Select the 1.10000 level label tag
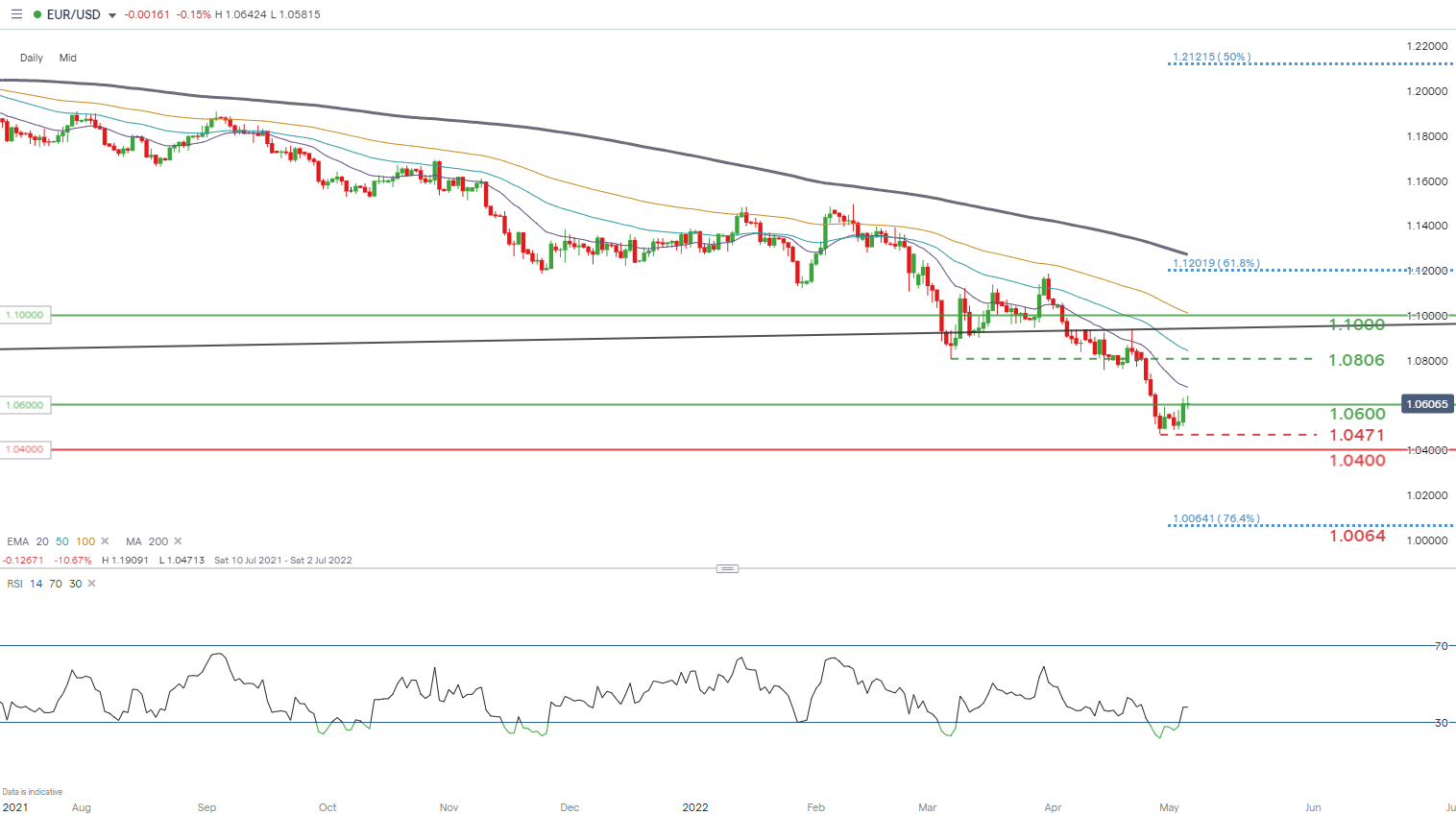Screen dimensions: 1456x815 tap(25, 315)
